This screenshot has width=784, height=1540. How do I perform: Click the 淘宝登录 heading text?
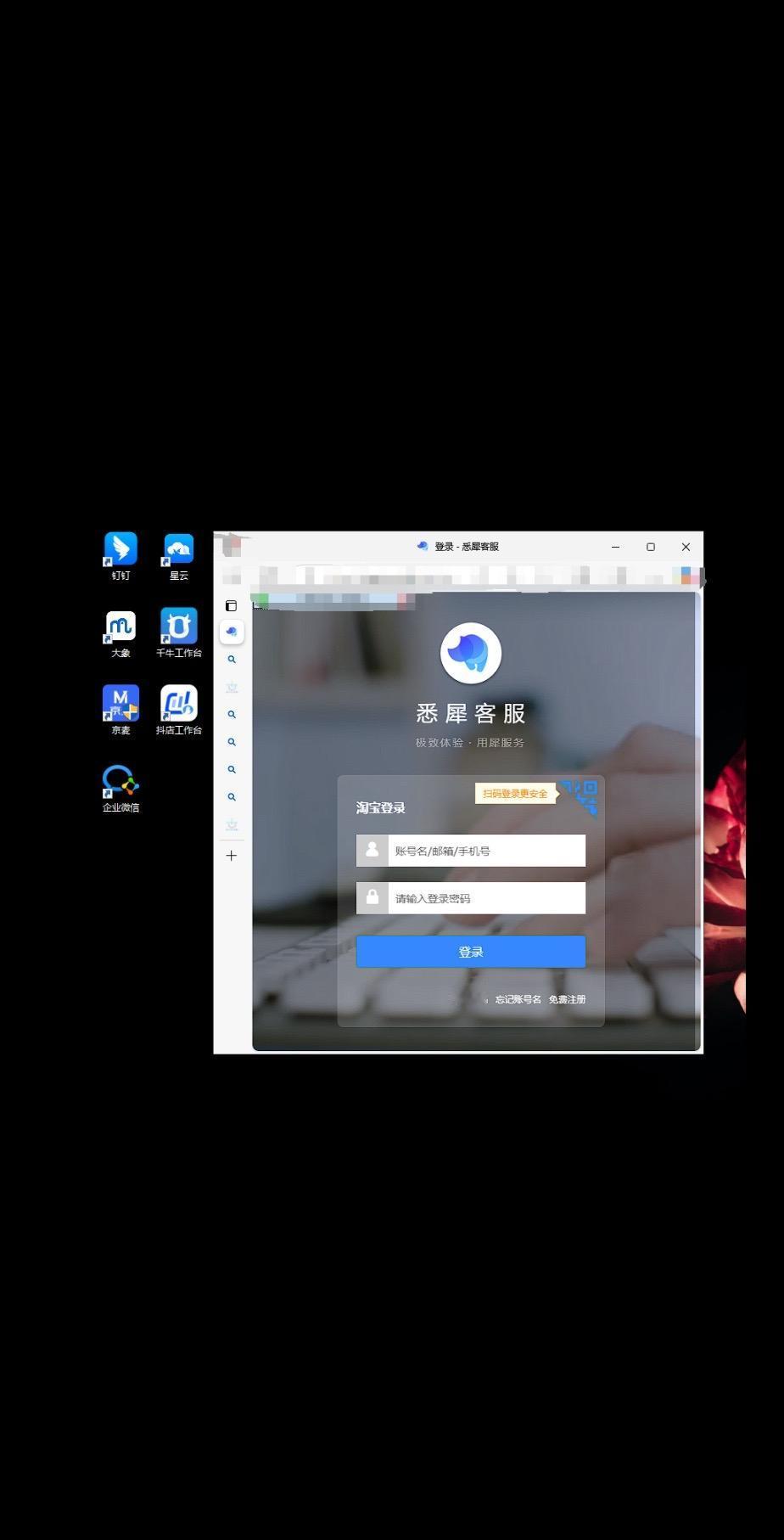(x=380, y=807)
